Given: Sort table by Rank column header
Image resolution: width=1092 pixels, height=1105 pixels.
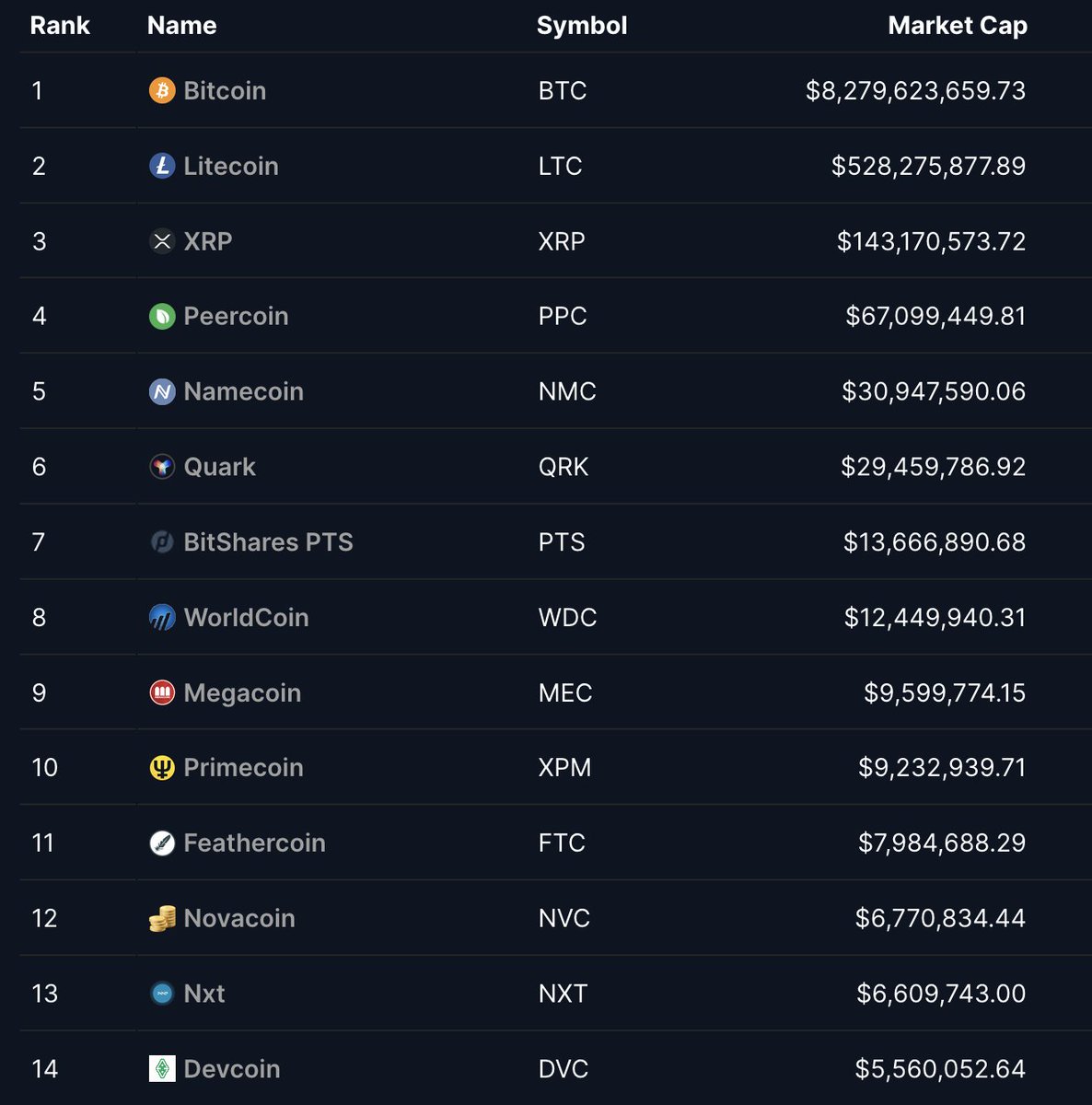Looking at the screenshot, I should 60,26.
